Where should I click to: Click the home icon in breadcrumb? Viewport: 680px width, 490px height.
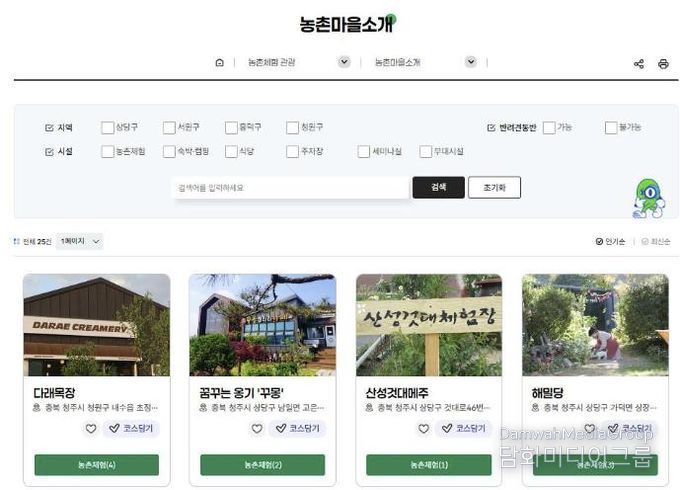point(219,62)
